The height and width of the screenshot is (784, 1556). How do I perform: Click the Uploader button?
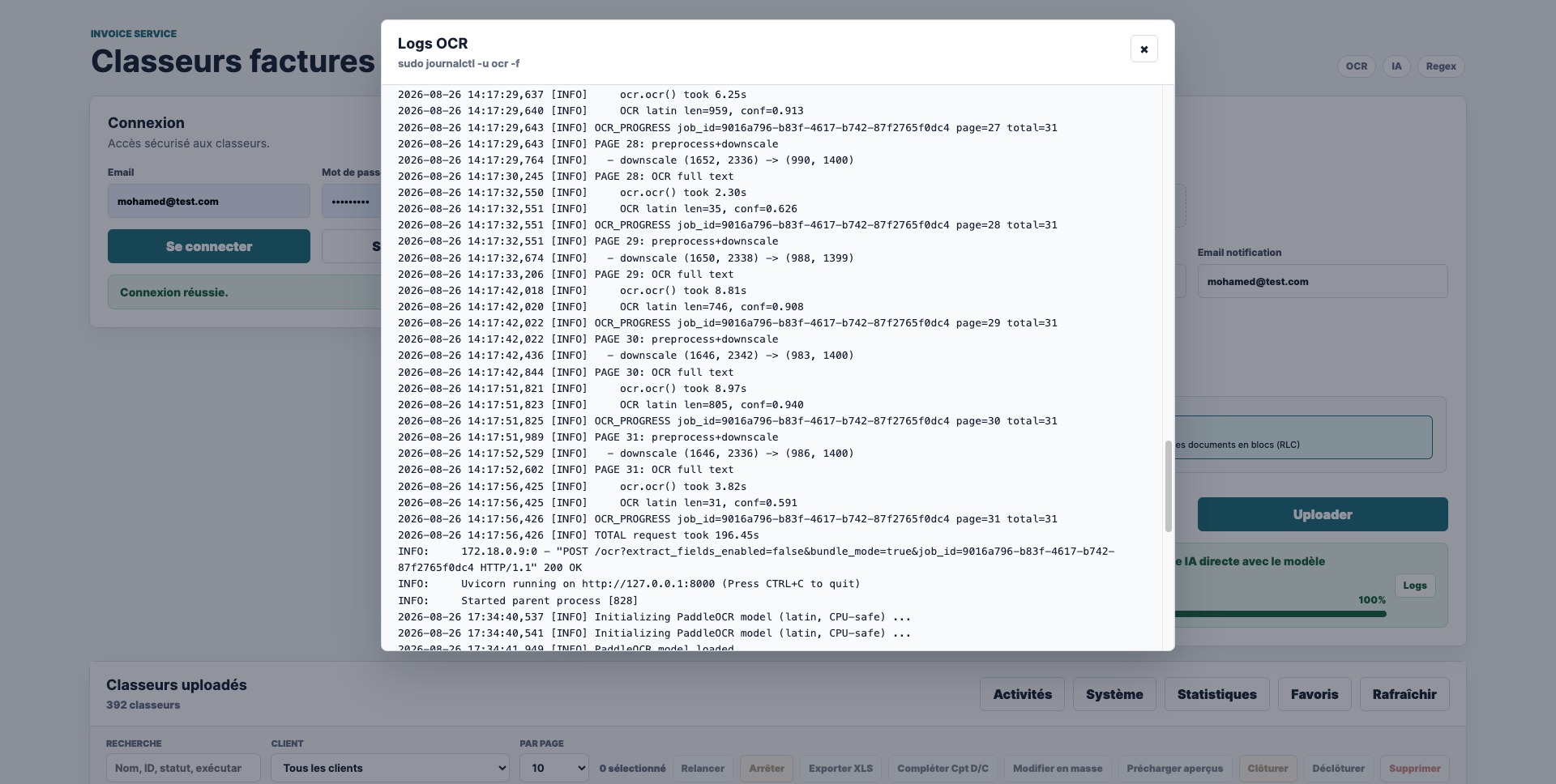1323,514
